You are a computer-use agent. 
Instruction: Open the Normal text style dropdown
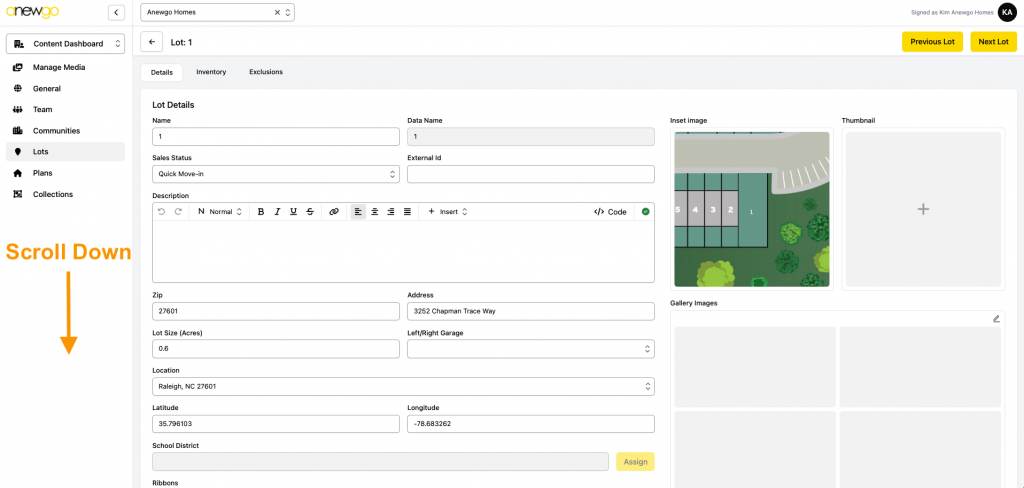click(x=220, y=212)
